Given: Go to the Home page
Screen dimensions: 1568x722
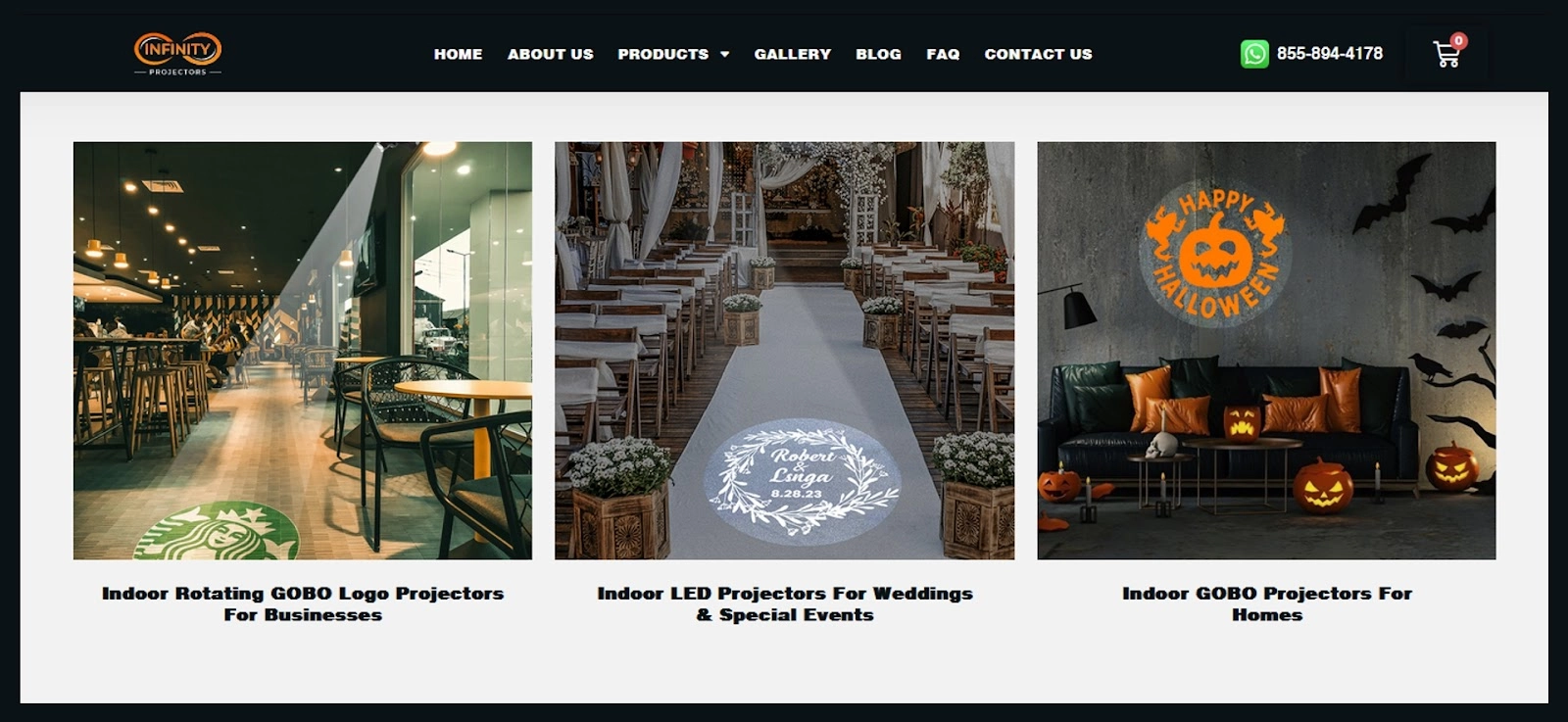Looking at the screenshot, I should click(458, 55).
